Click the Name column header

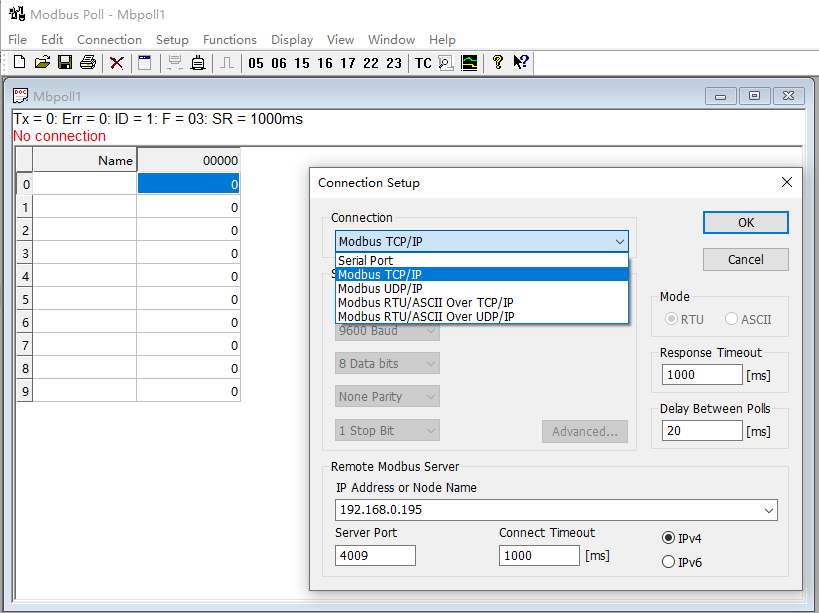pyautogui.click(x=85, y=160)
